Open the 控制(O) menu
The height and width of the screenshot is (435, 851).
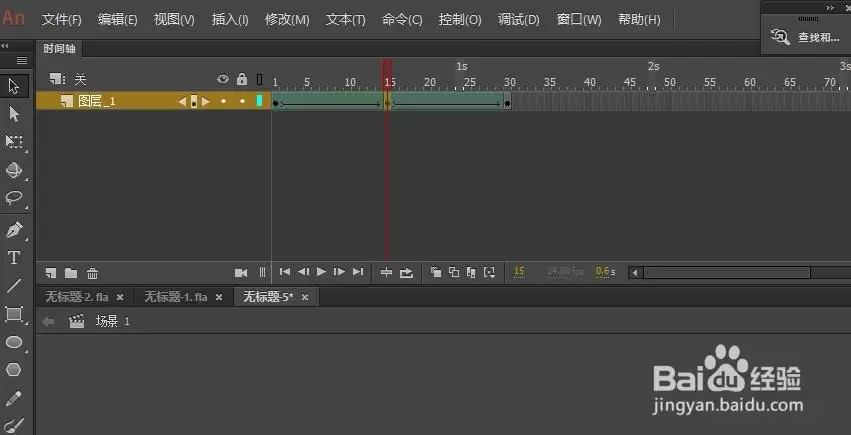pyautogui.click(x=460, y=20)
